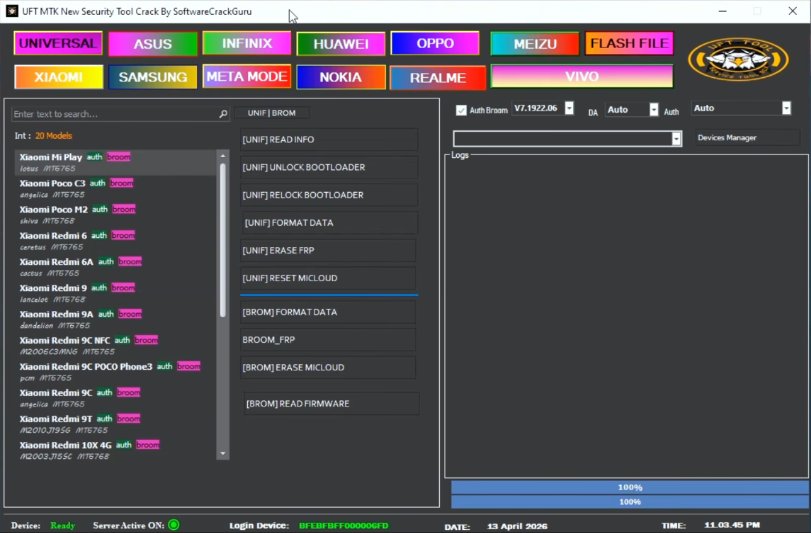Select Xiaomi Mi Play model

[116, 162]
